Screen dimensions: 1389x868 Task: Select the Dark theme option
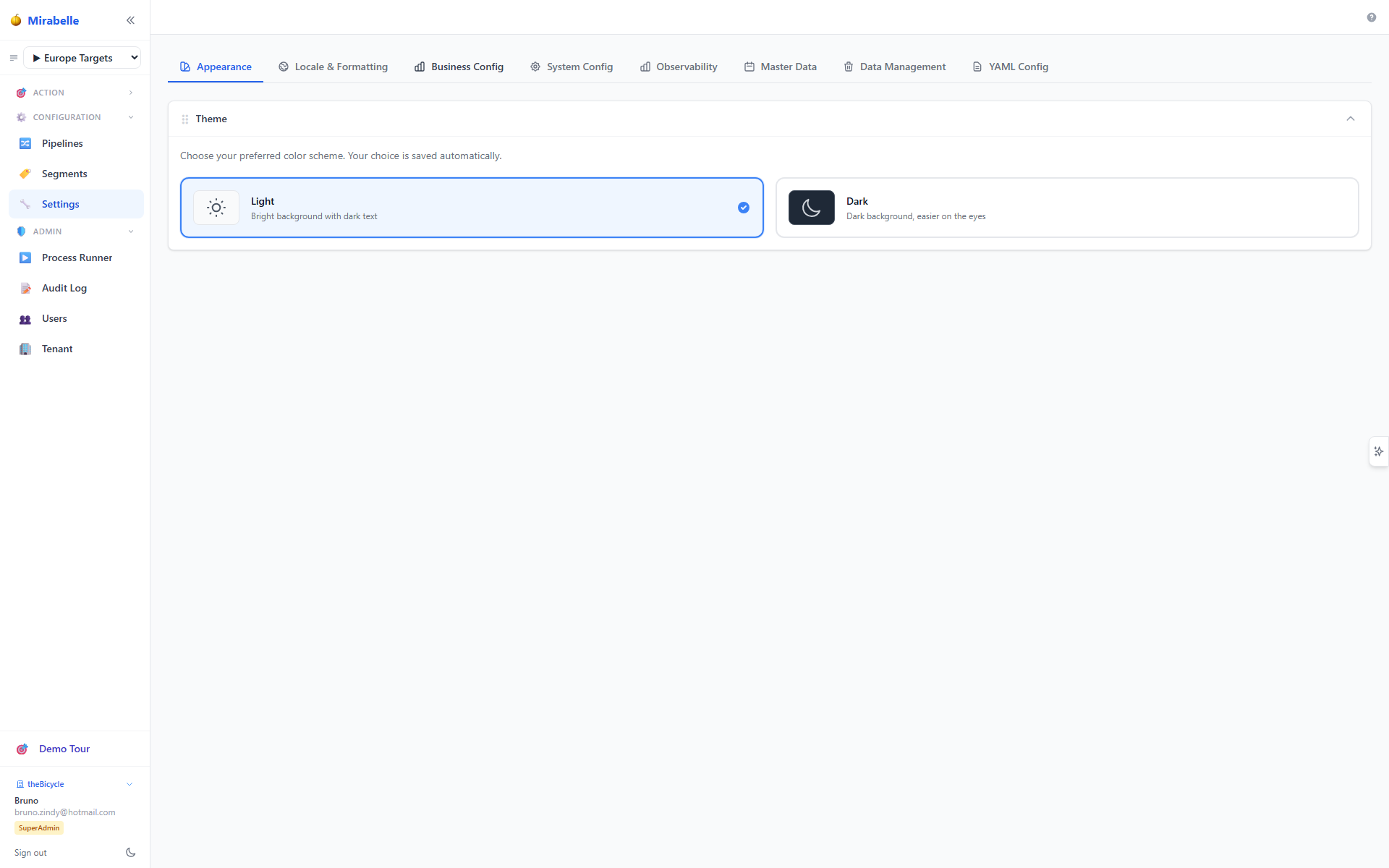click(1067, 208)
